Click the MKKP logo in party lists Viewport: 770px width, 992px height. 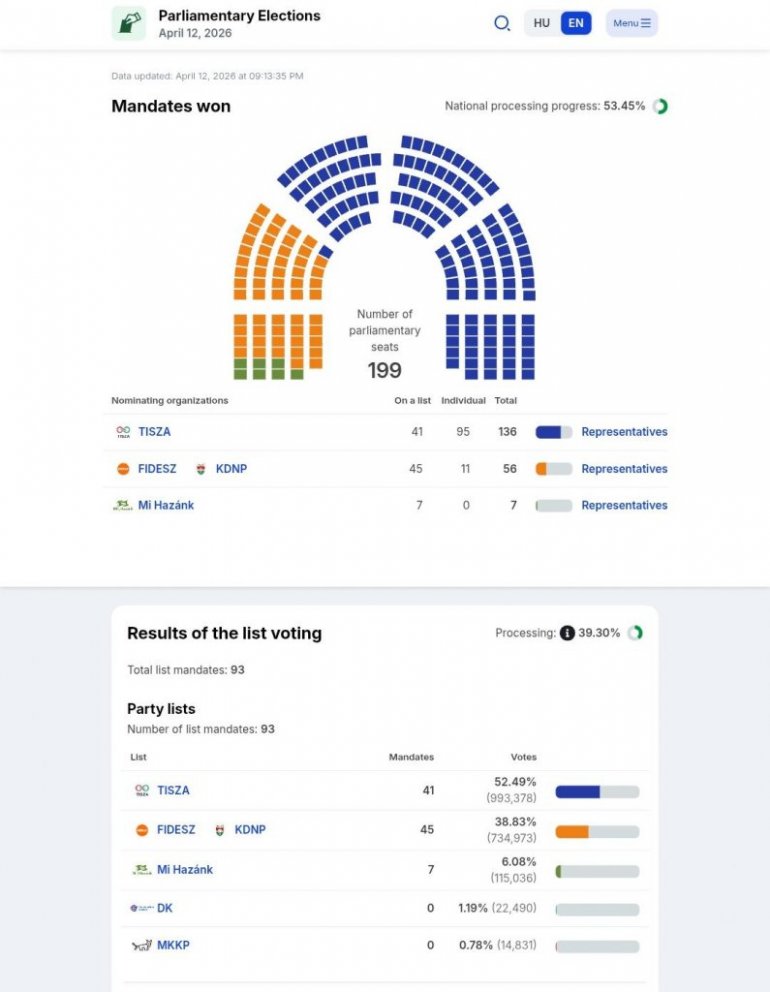click(x=141, y=945)
